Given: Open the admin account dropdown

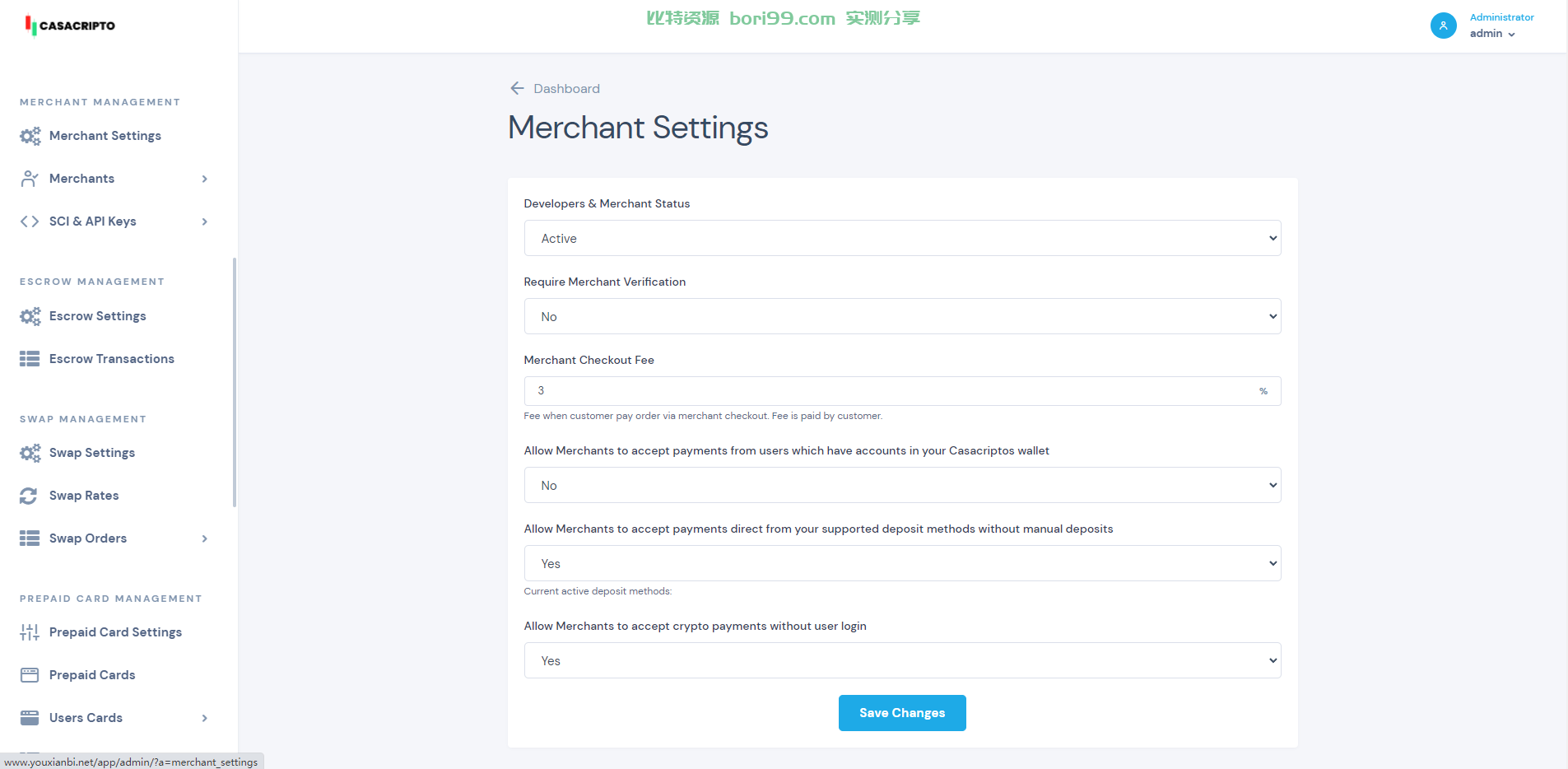Looking at the screenshot, I should [1492, 34].
